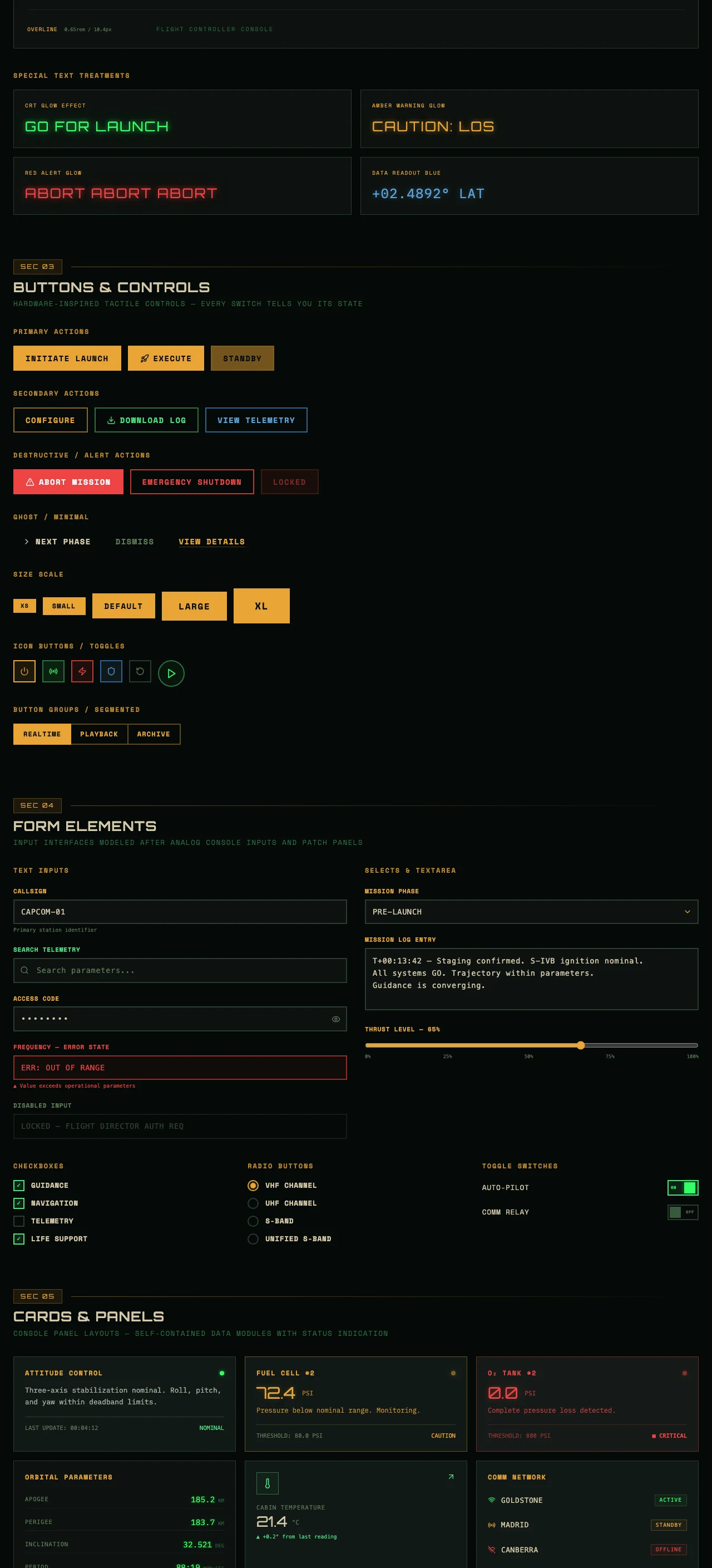Click the wifi icon beside Goldstone
This screenshot has width=712, height=1568.
coord(492,1501)
